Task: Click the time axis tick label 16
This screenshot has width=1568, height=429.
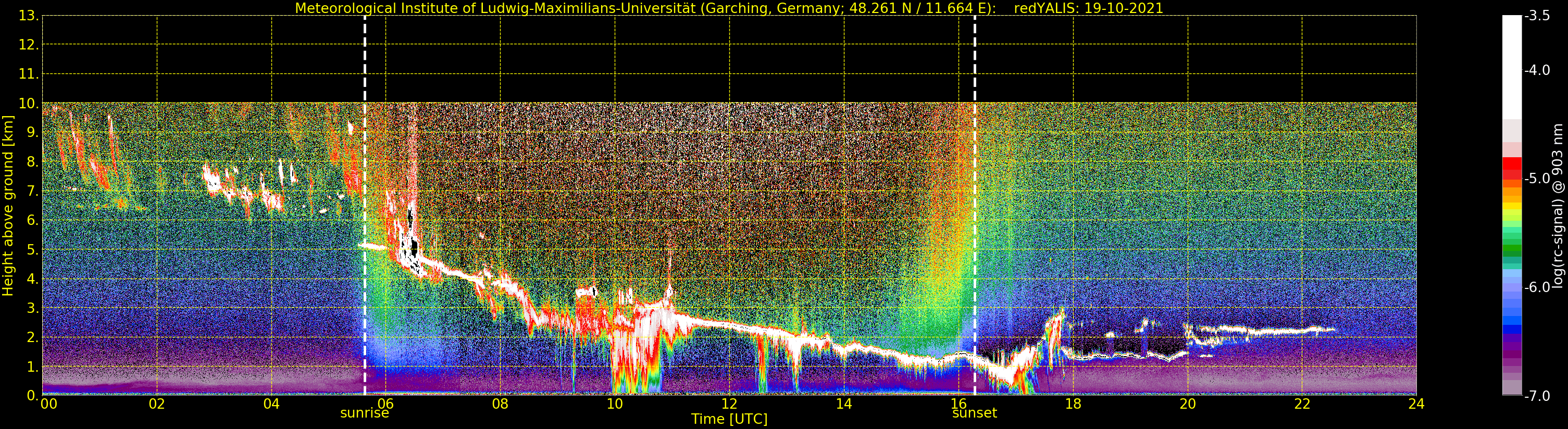Action: click(958, 404)
